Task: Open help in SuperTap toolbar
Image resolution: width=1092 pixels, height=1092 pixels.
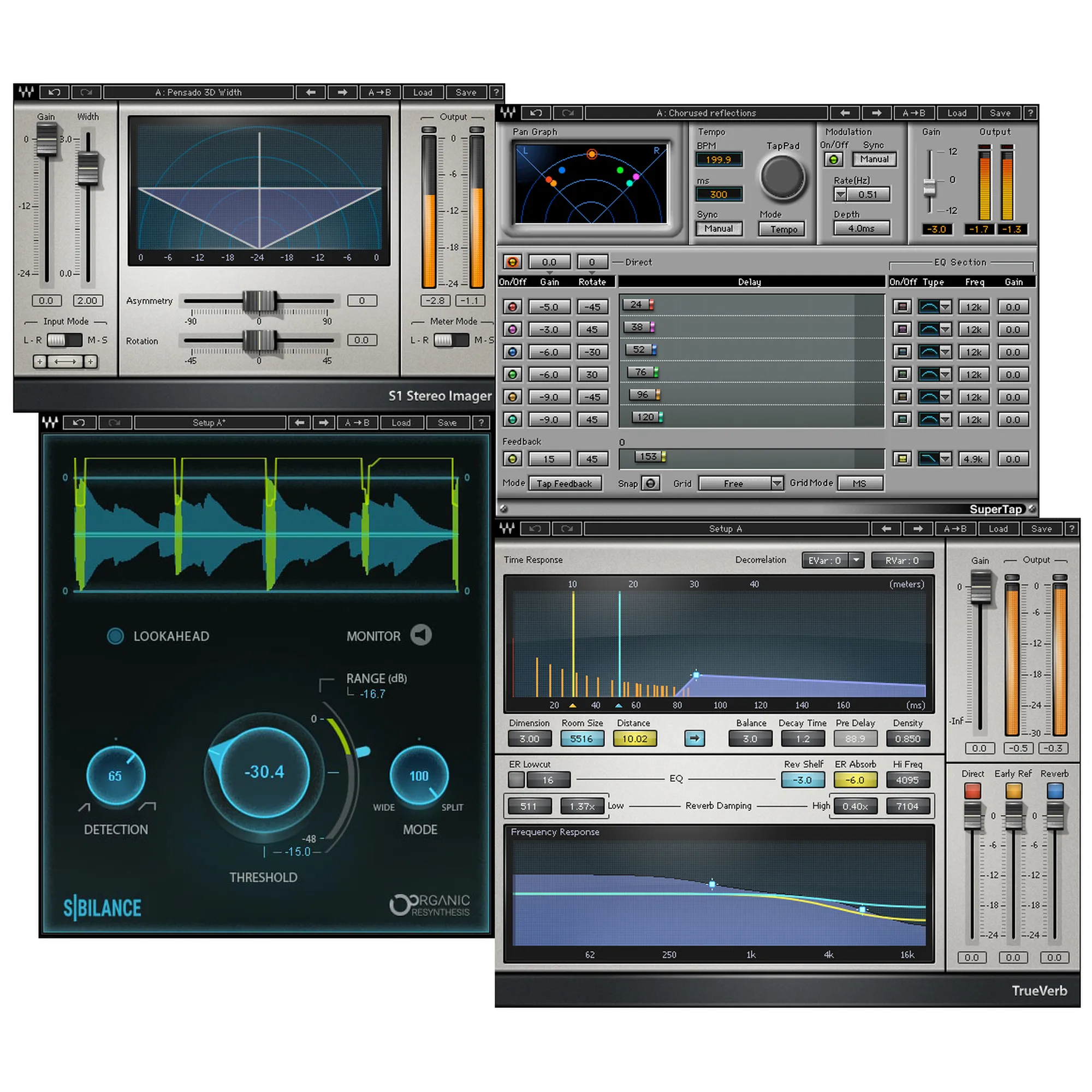Action: click(1030, 113)
